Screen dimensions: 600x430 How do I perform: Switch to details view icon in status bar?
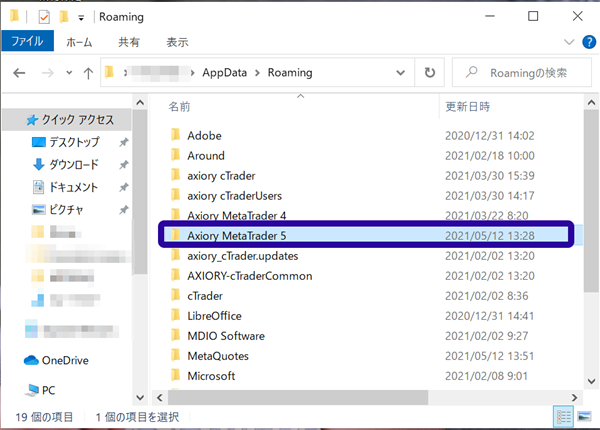coord(564,417)
